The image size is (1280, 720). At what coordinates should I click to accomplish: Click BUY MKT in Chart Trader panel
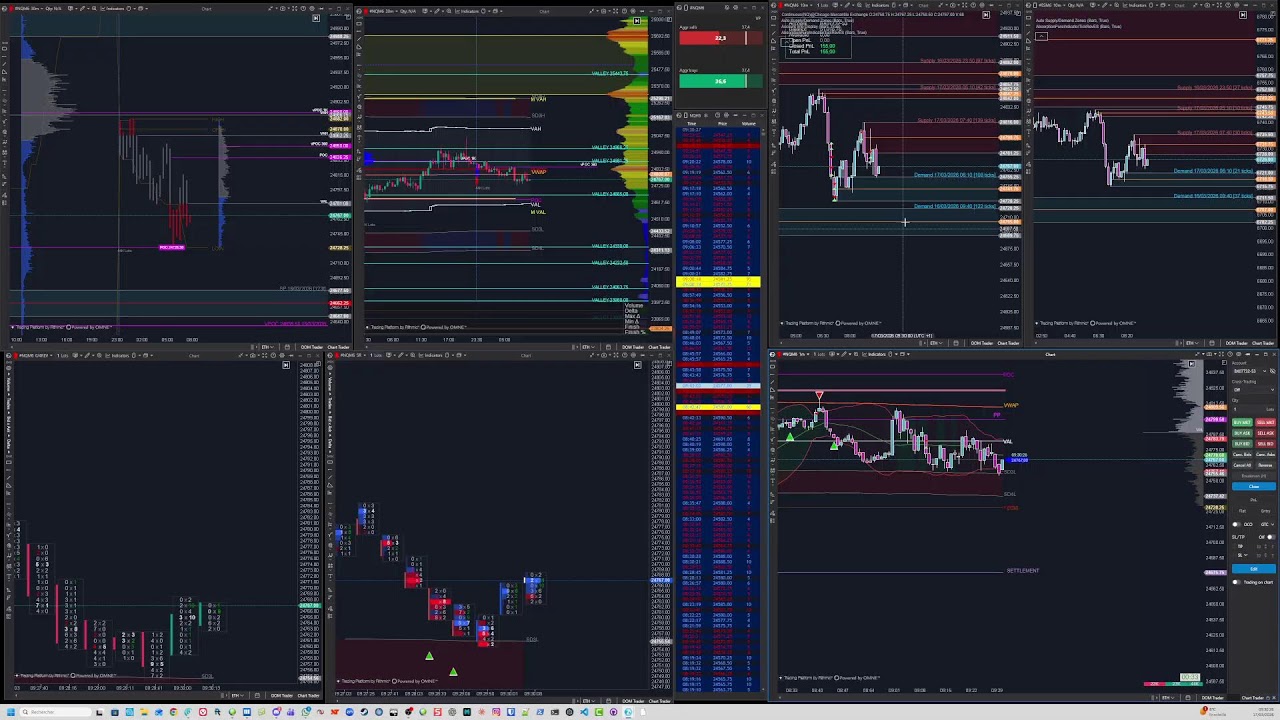(x=1242, y=422)
